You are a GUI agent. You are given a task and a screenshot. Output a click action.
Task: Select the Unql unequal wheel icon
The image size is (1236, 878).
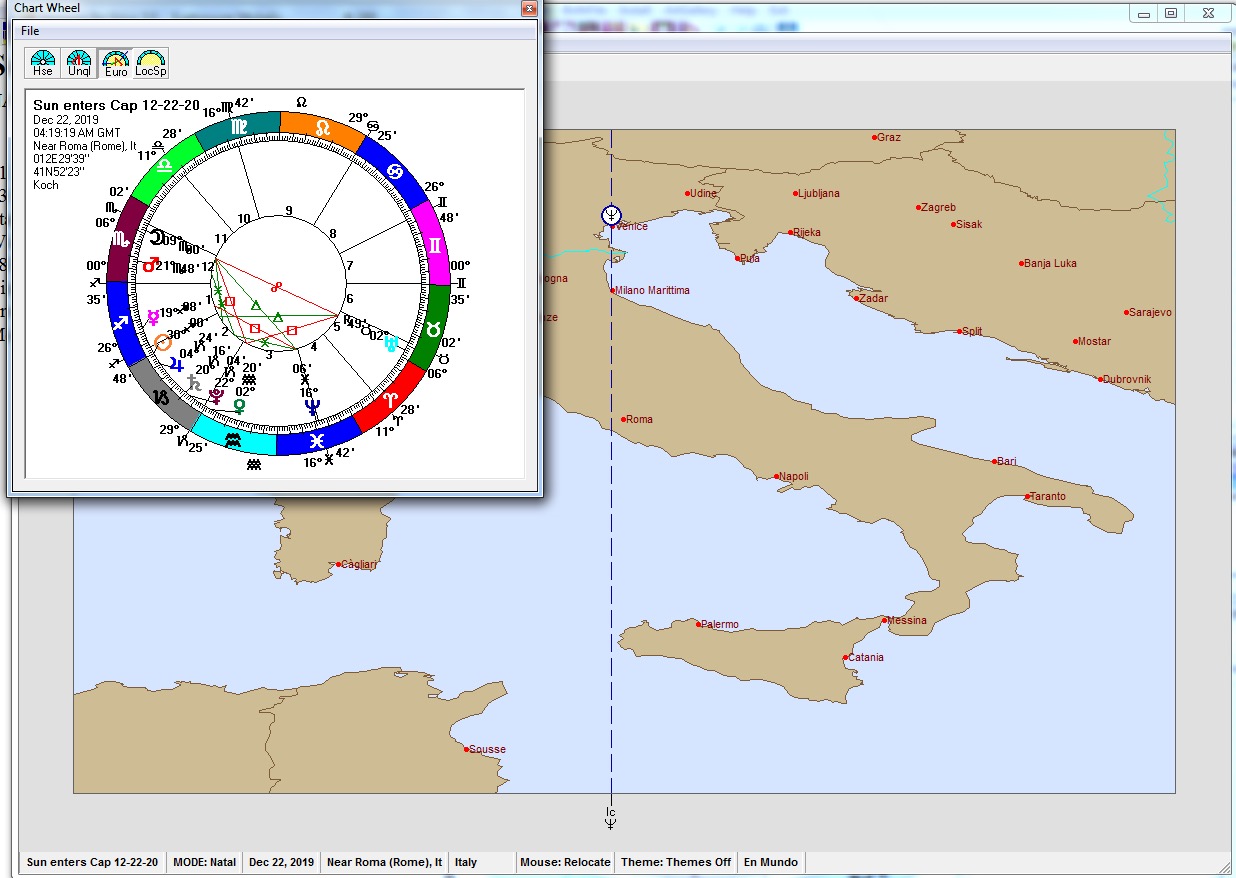click(x=79, y=63)
